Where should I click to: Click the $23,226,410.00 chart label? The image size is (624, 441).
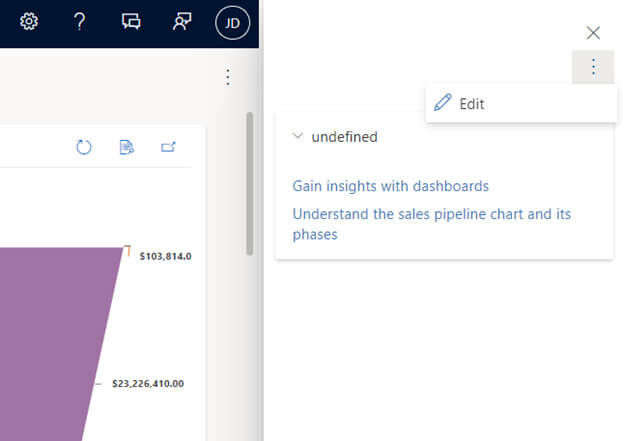(148, 384)
